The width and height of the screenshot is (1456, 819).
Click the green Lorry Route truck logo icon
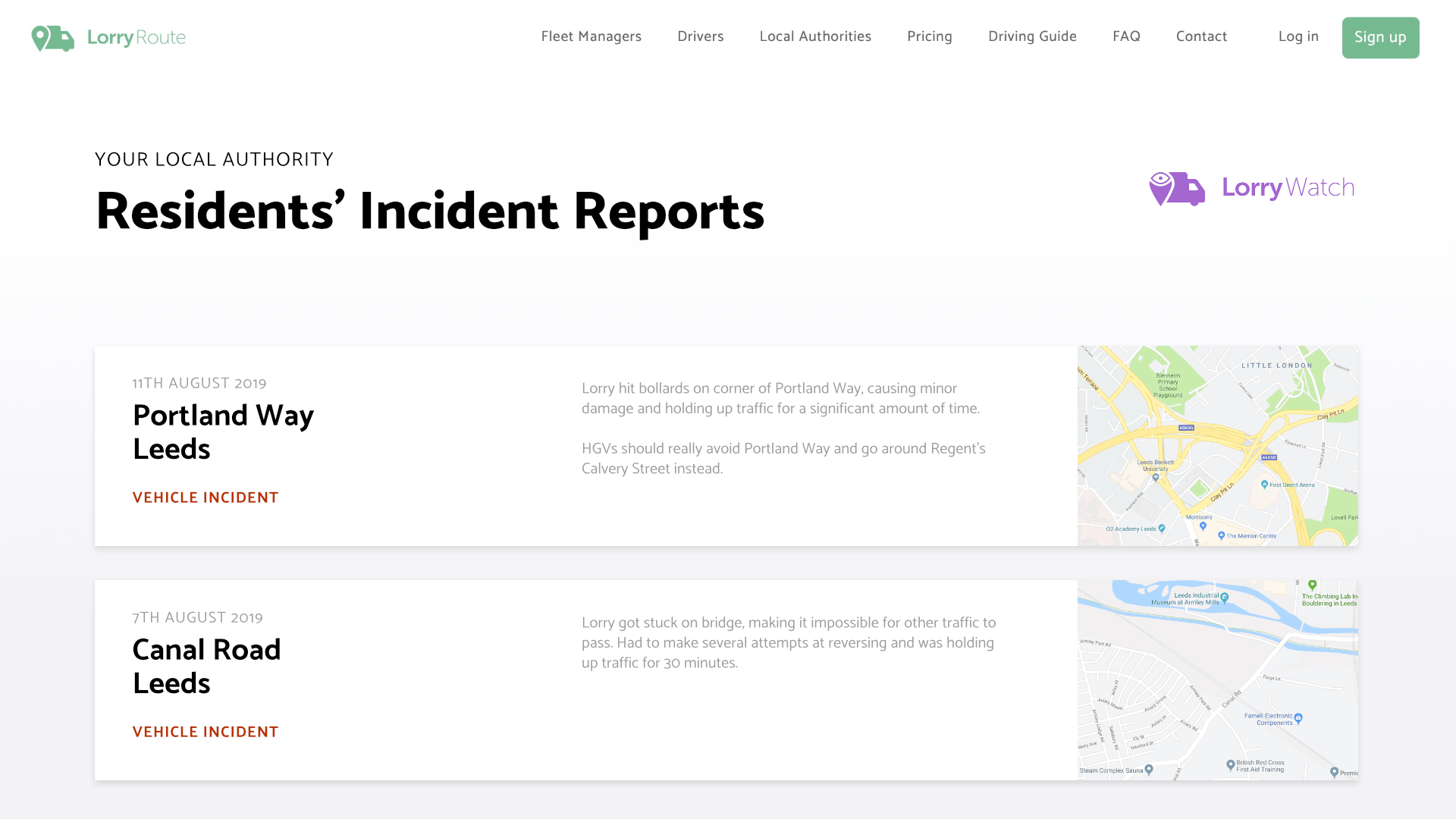click(x=52, y=38)
